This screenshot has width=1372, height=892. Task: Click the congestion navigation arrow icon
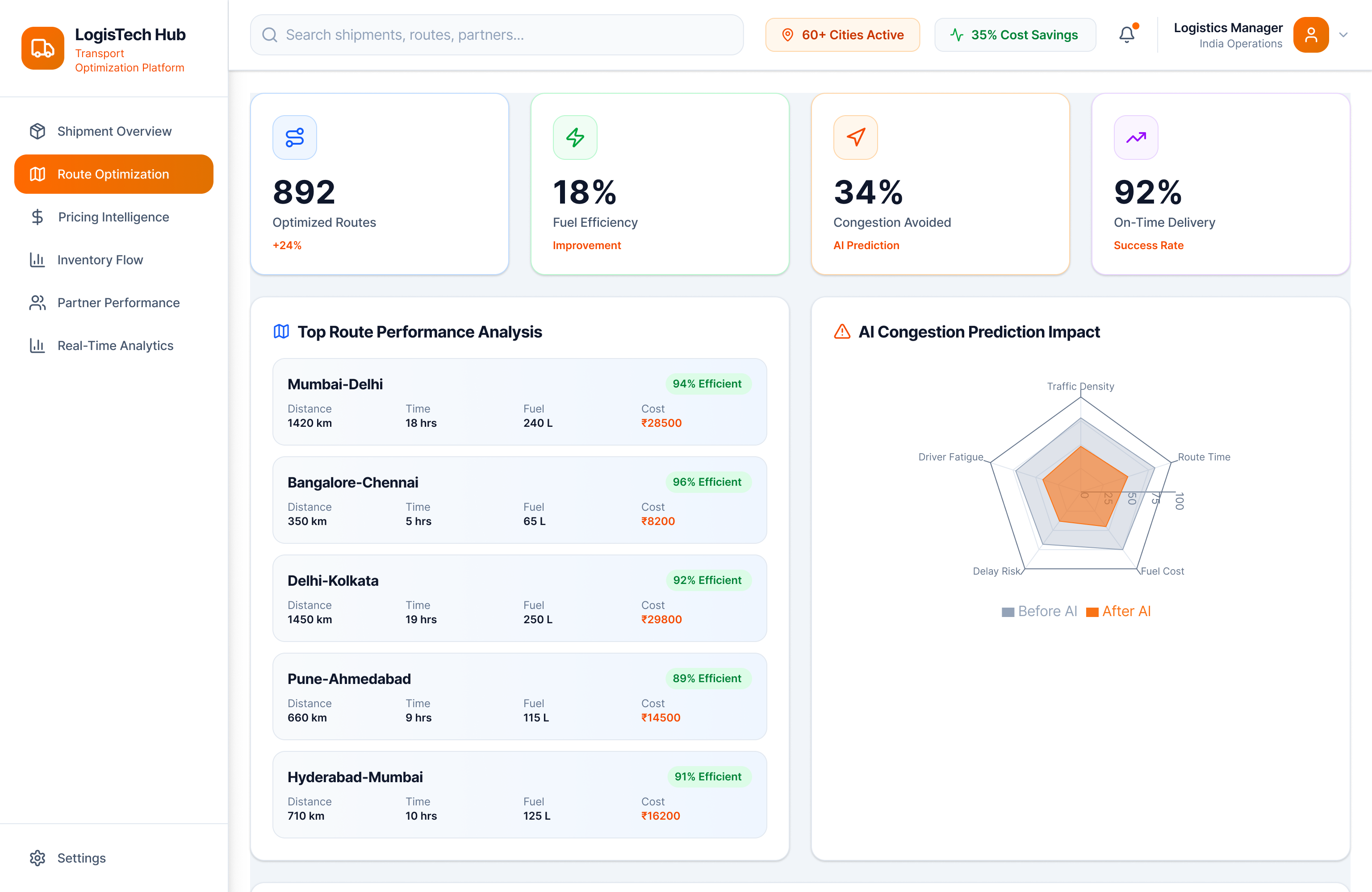point(855,137)
